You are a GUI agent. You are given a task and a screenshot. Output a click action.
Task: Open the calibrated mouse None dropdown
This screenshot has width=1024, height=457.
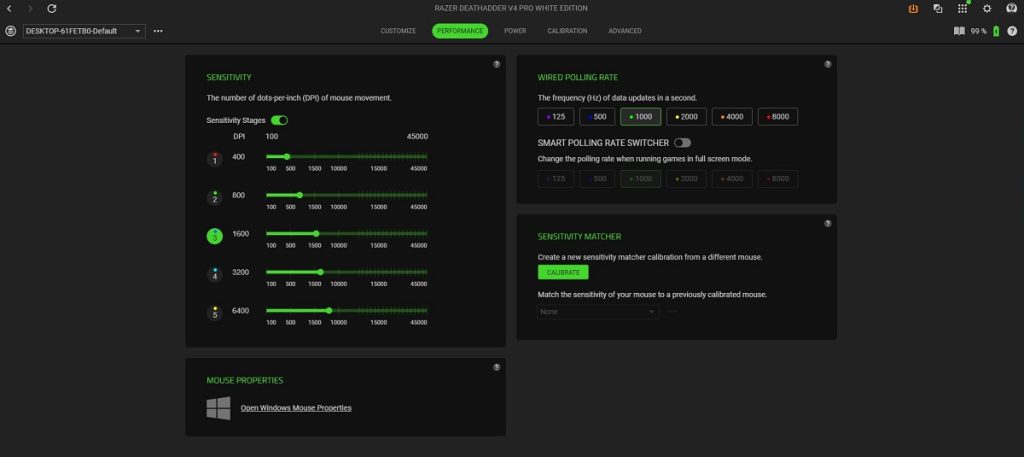click(x=598, y=312)
